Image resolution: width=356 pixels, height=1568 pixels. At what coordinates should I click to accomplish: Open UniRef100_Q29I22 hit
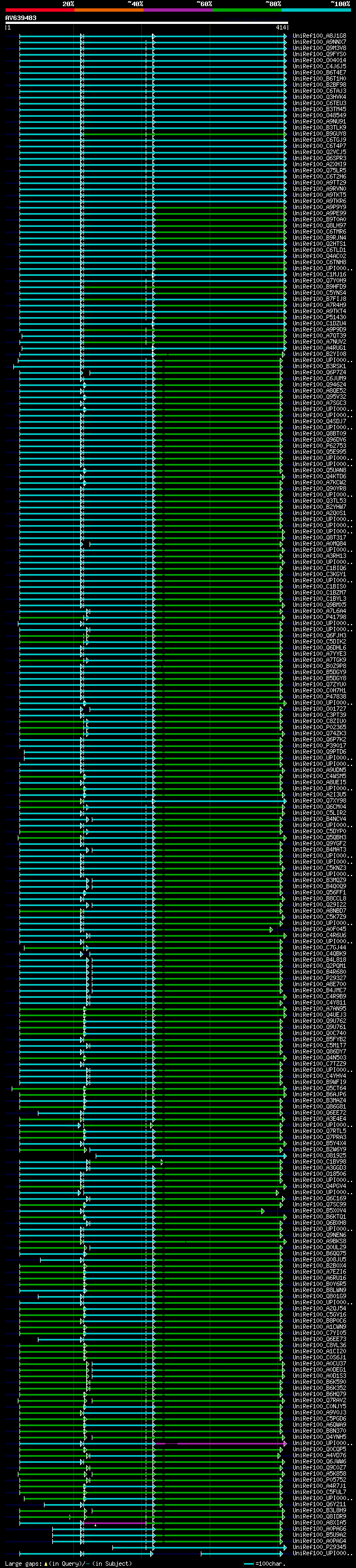point(319,904)
